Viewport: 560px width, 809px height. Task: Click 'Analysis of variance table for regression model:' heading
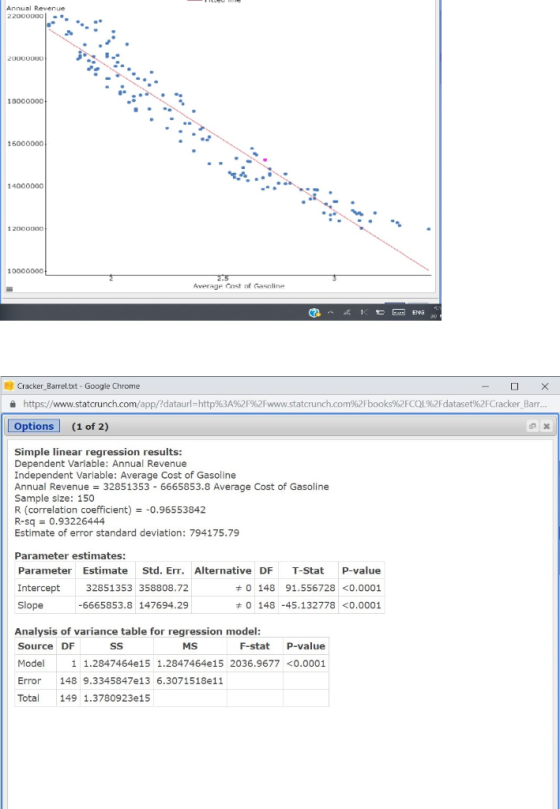(137, 632)
